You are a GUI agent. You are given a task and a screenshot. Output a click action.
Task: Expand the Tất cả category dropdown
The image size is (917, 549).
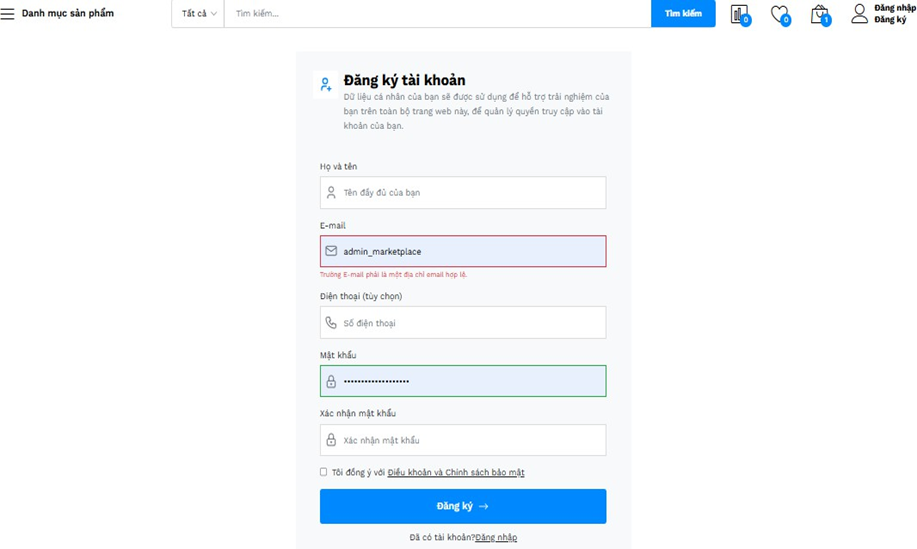[x=198, y=14]
